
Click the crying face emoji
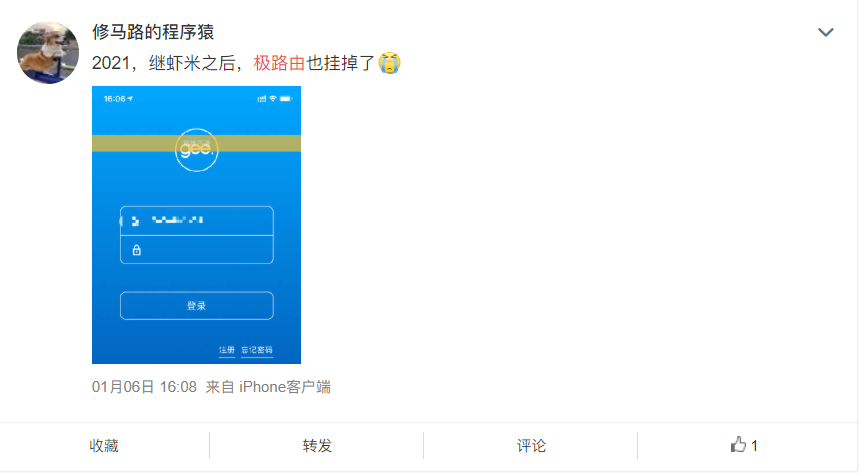pyautogui.click(x=390, y=62)
